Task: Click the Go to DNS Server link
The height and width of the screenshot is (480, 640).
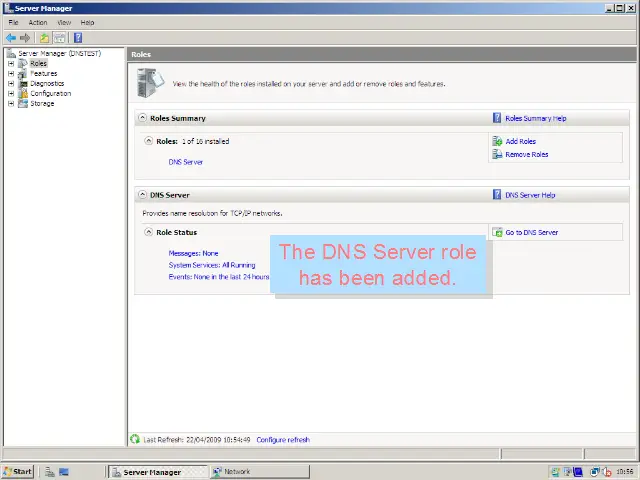Action: [x=531, y=232]
